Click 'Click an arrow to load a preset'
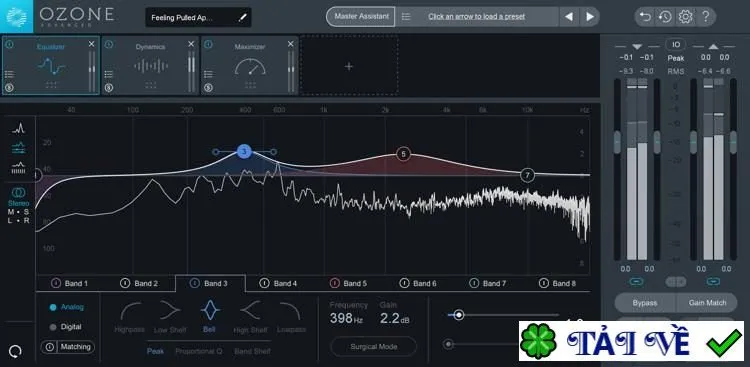Image resolution: width=750 pixels, height=367 pixels. point(476,17)
